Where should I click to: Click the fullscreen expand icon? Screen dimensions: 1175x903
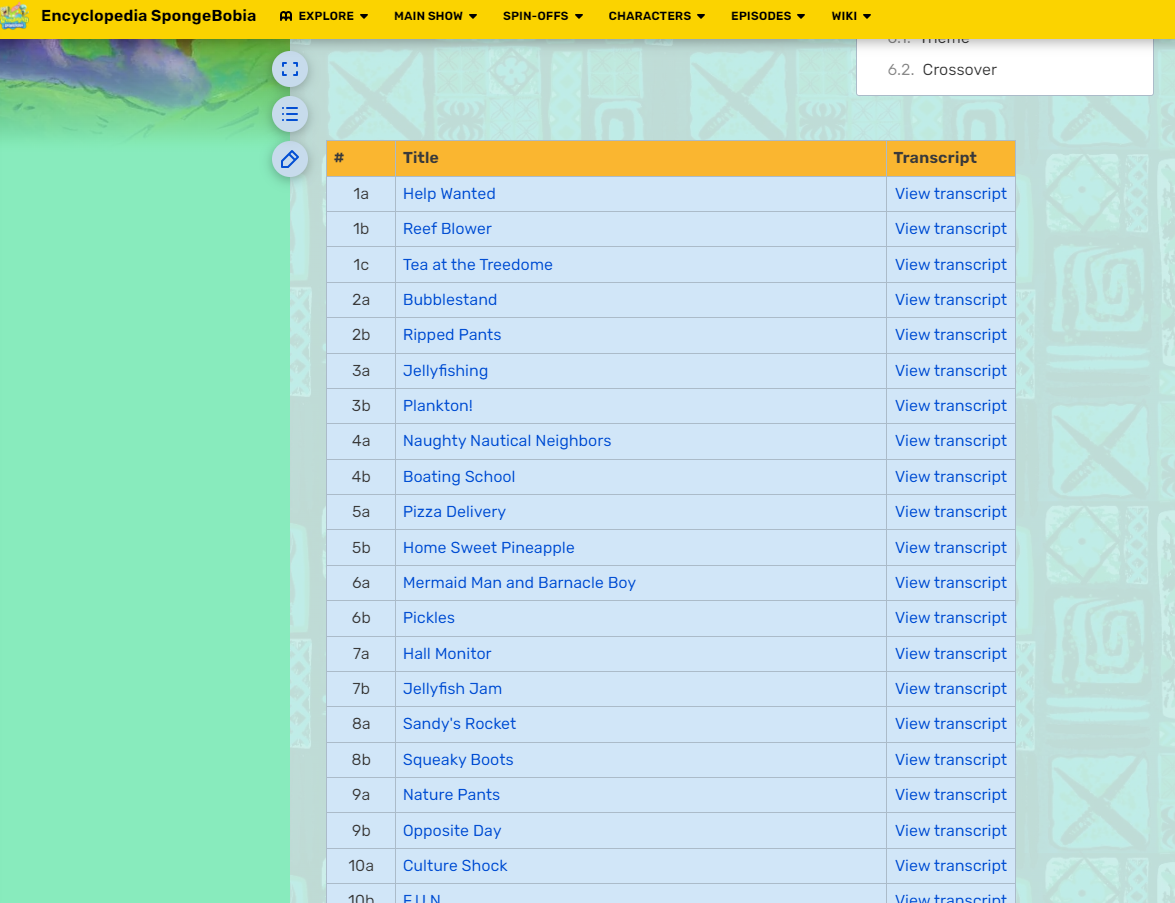tap(289, 70)
